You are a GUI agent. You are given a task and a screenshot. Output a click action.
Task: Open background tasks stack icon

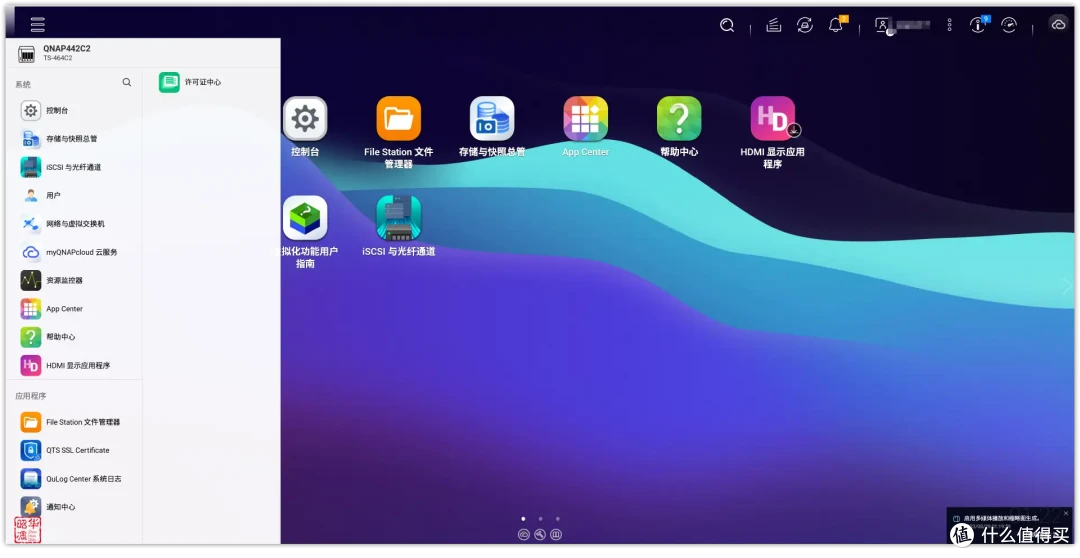coord(773,25)
